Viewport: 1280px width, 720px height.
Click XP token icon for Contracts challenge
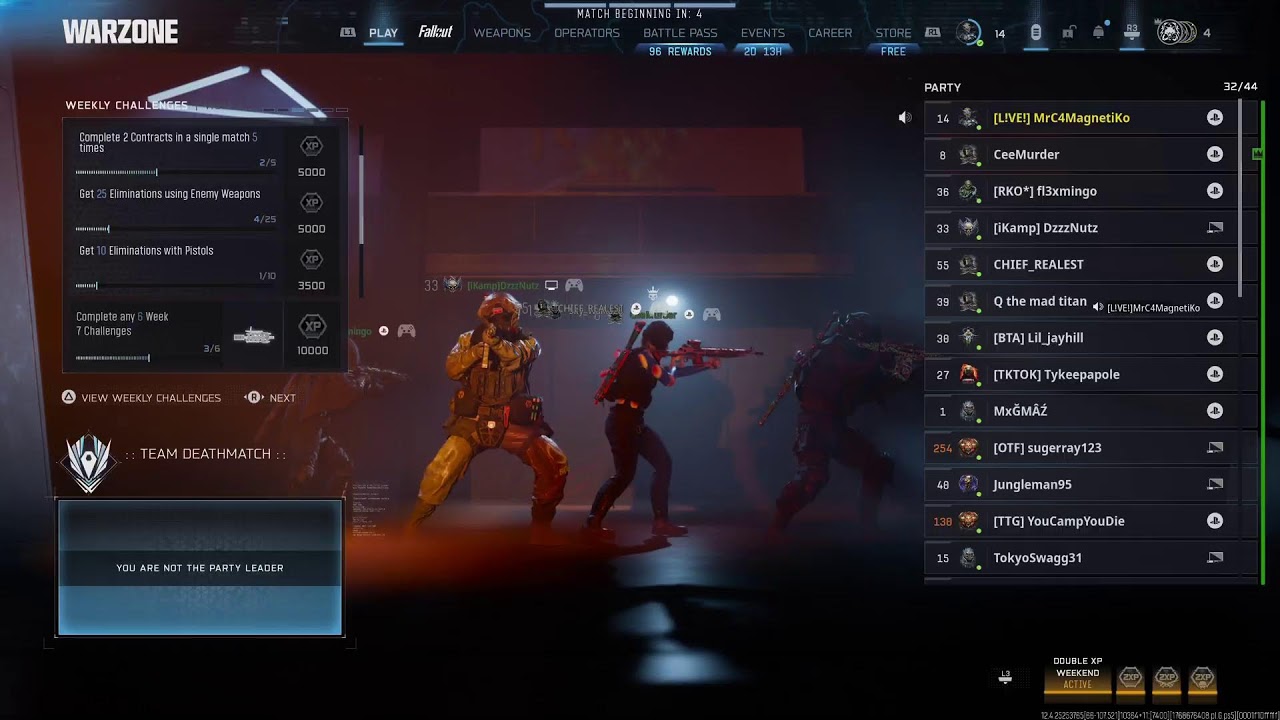click(312, 146)
